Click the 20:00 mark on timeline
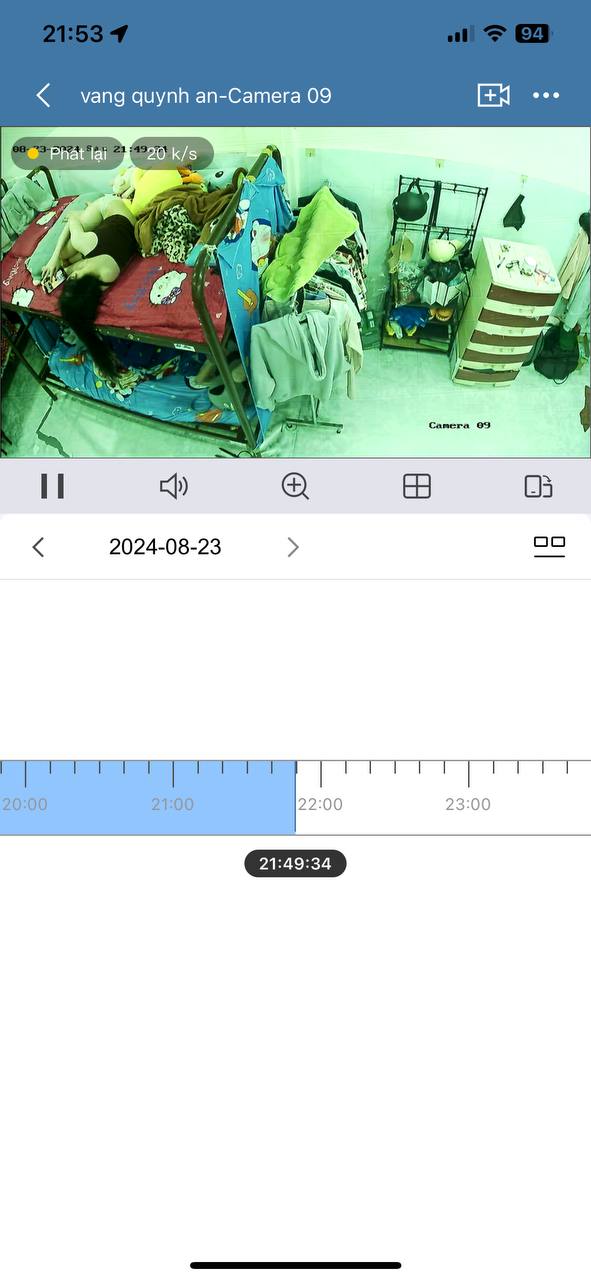 [25, 804]
